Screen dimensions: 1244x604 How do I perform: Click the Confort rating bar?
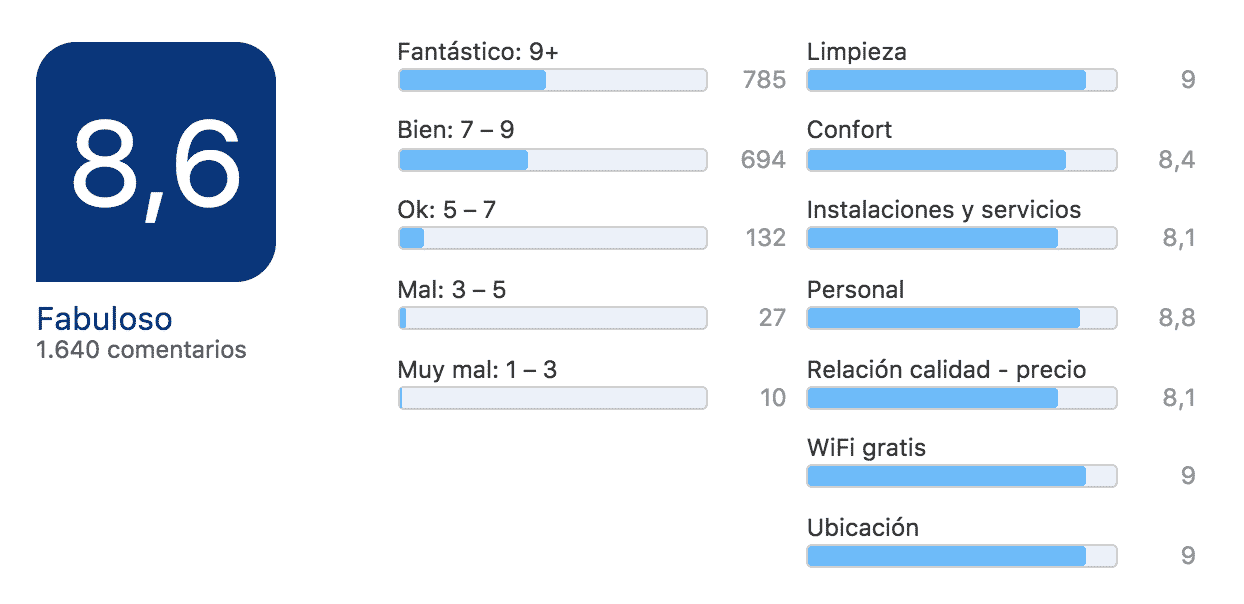(x=962, y=159)
